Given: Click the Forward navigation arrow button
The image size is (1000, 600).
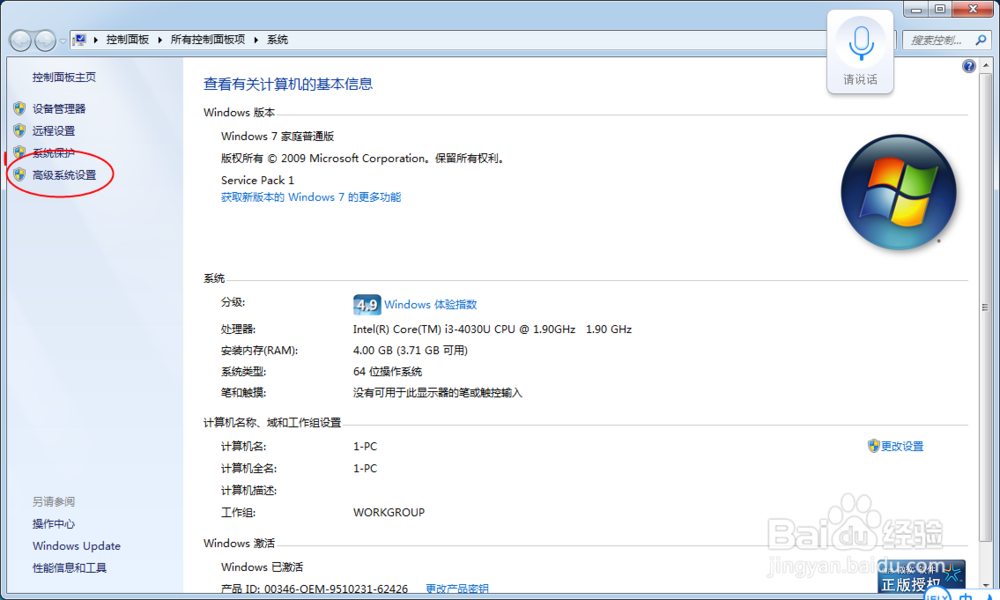Looking at the screenshot, I should click(x=45, y=40).
